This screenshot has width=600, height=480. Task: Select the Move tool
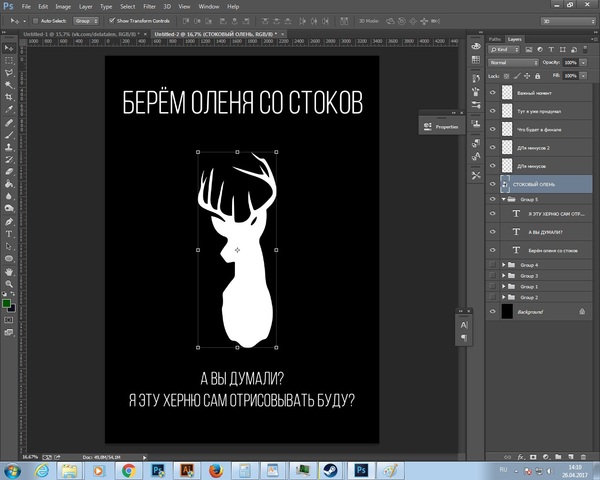click(9, 46)
